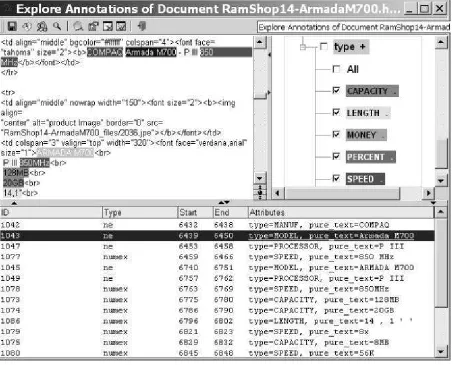
Task: Select annotation row with ID 1049
Action: coord(217,278)
